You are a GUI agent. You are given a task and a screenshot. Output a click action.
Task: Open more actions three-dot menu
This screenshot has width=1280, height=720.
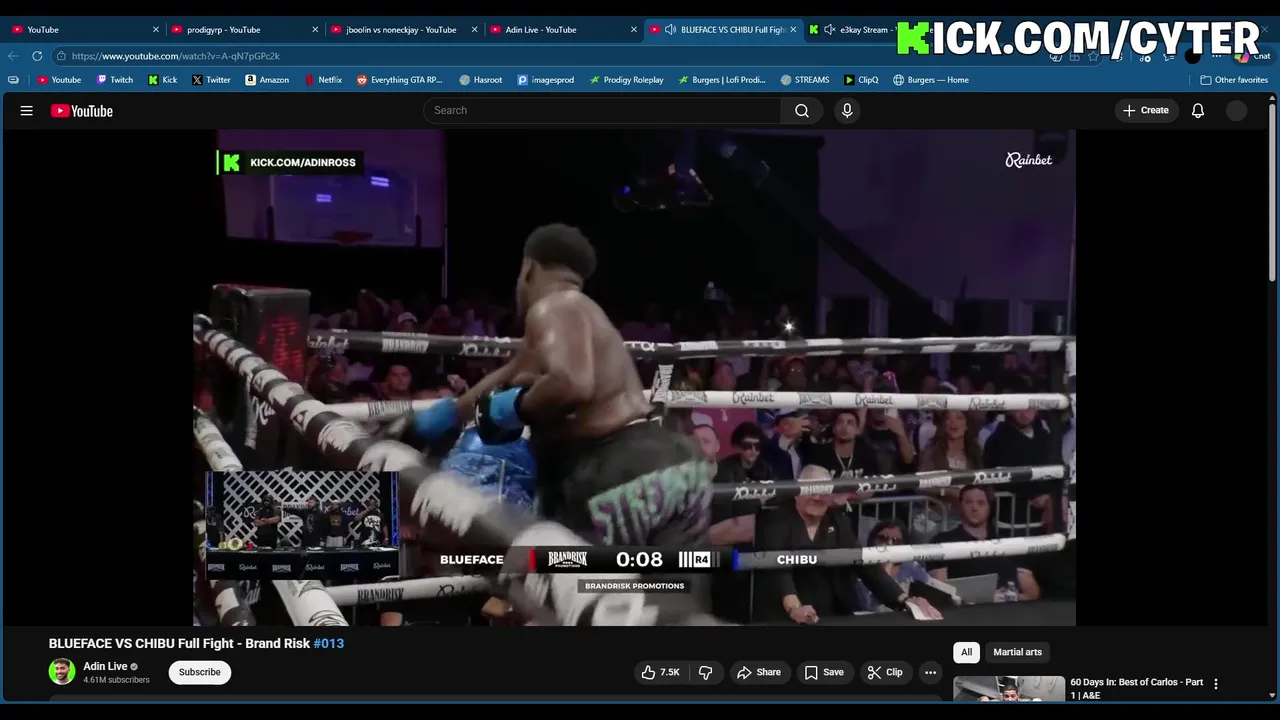coord(930,672)
